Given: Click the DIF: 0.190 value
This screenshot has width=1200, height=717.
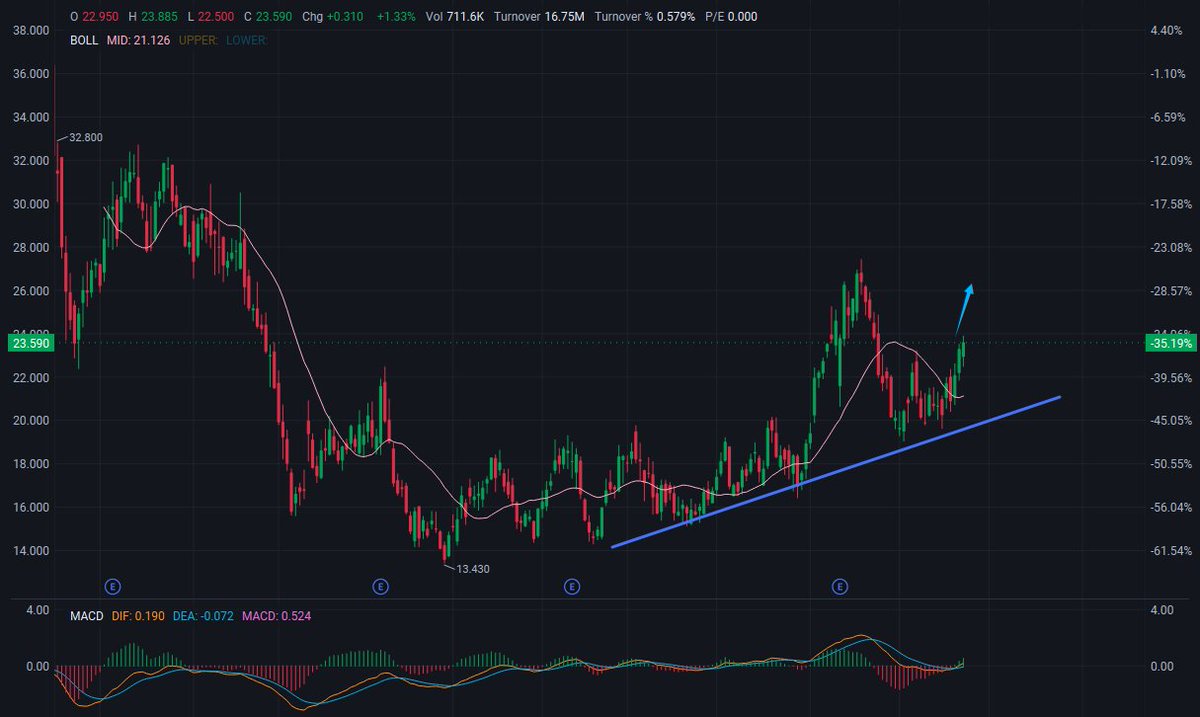Looking at the screenshot, I should [136, 616].
